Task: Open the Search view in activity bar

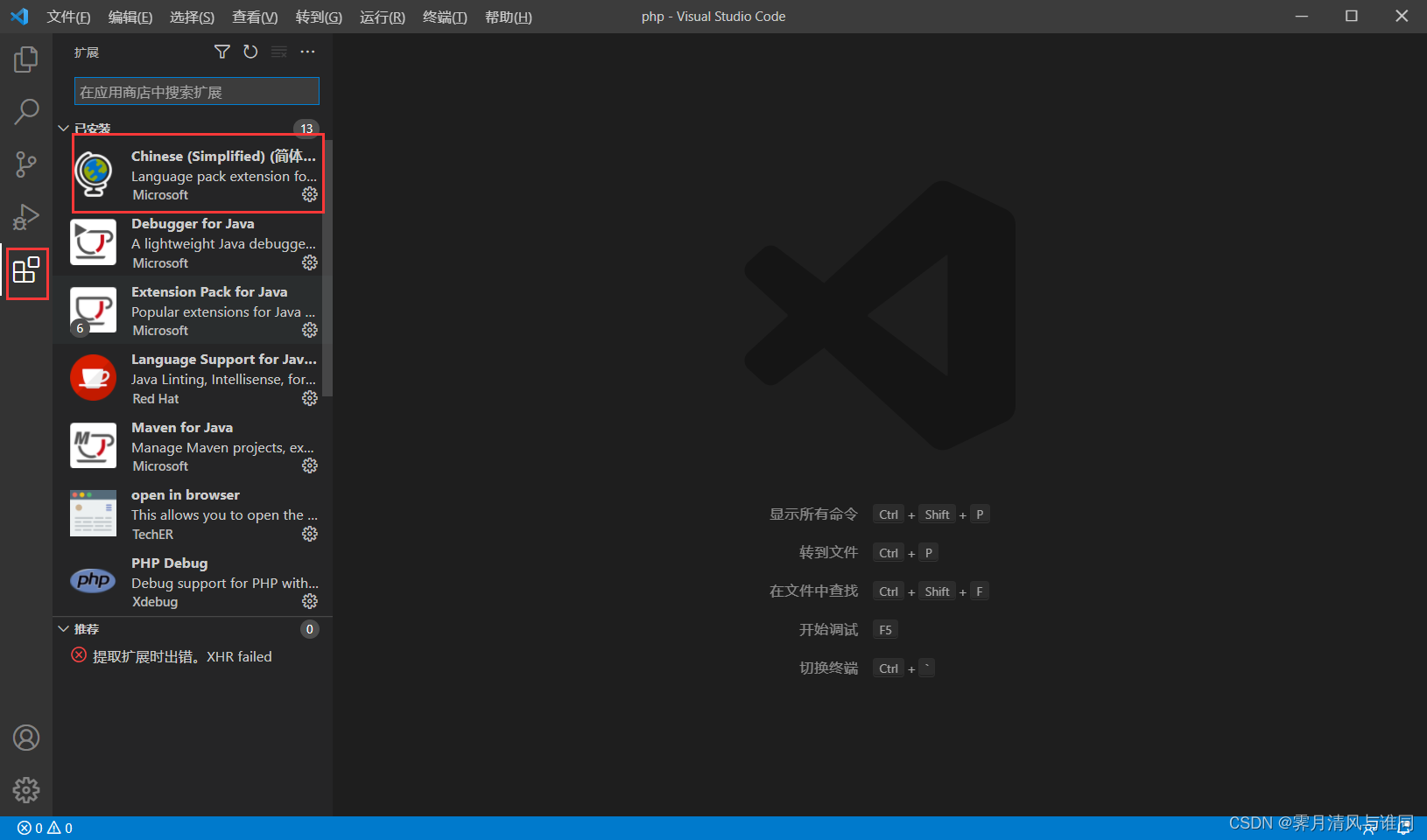Action: tap(26, 111)
